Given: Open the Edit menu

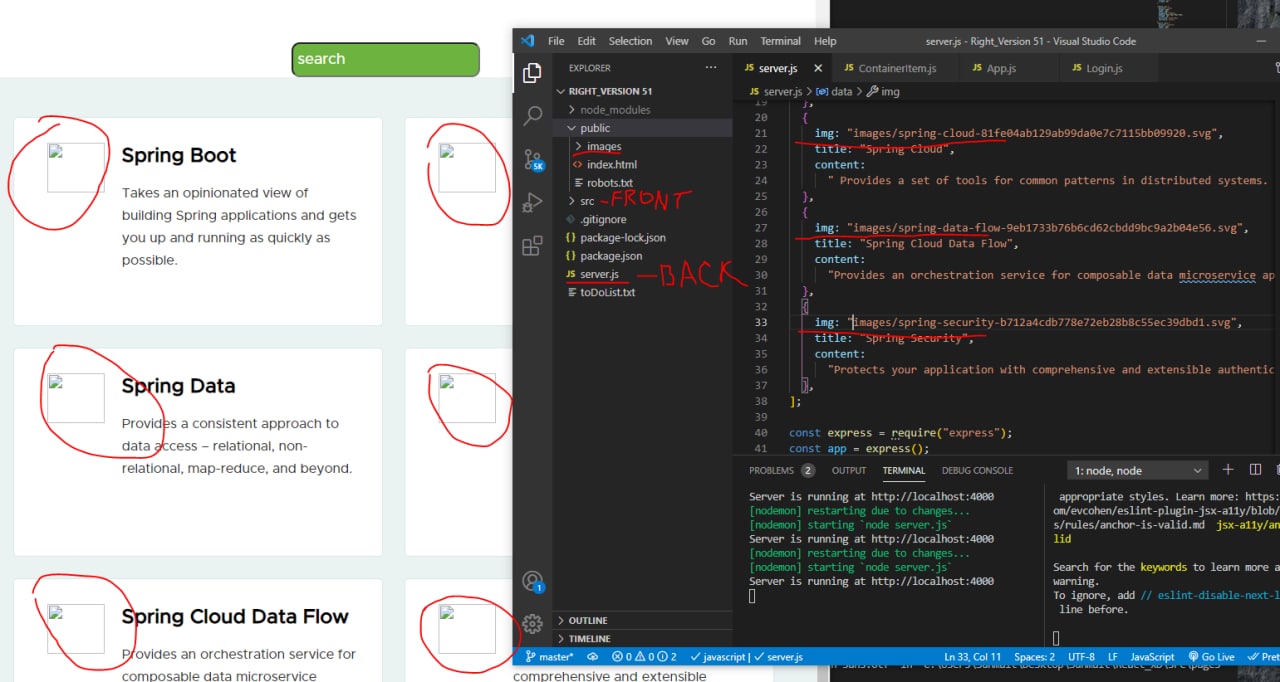Looking at the screenshot, I should pyautogui.click(x=586, y=41).
